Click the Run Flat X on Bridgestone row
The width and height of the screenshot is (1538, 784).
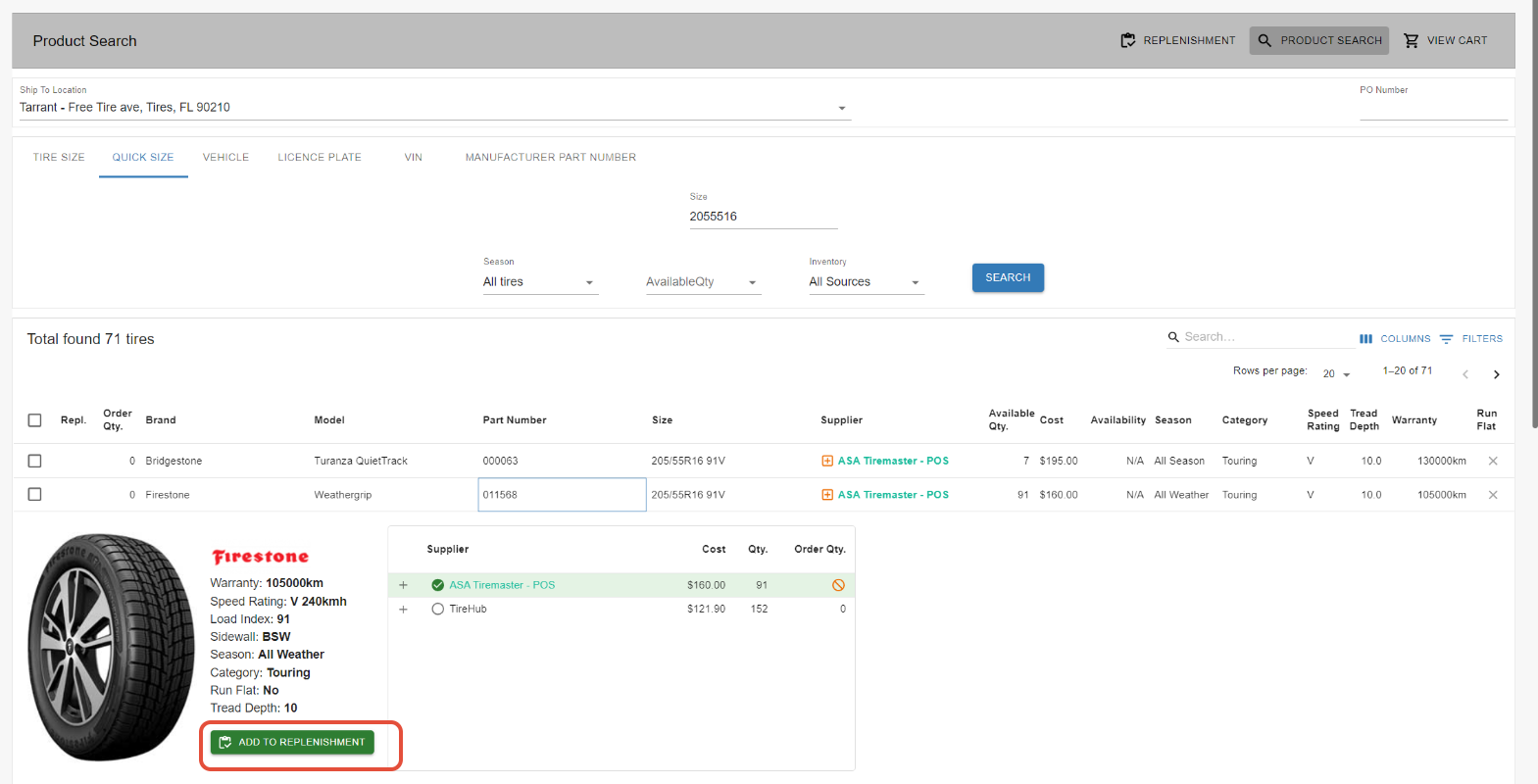[x=1493, y=461]
